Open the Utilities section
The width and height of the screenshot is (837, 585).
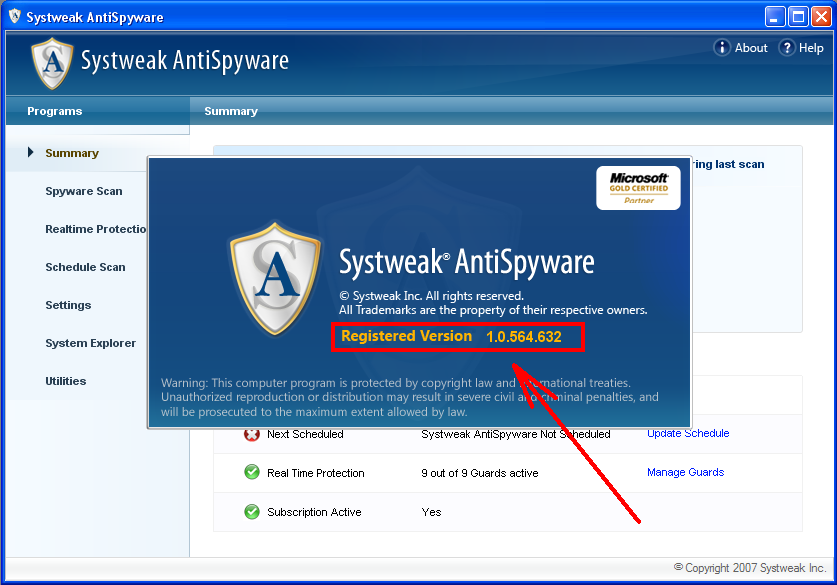coord(66,381)
